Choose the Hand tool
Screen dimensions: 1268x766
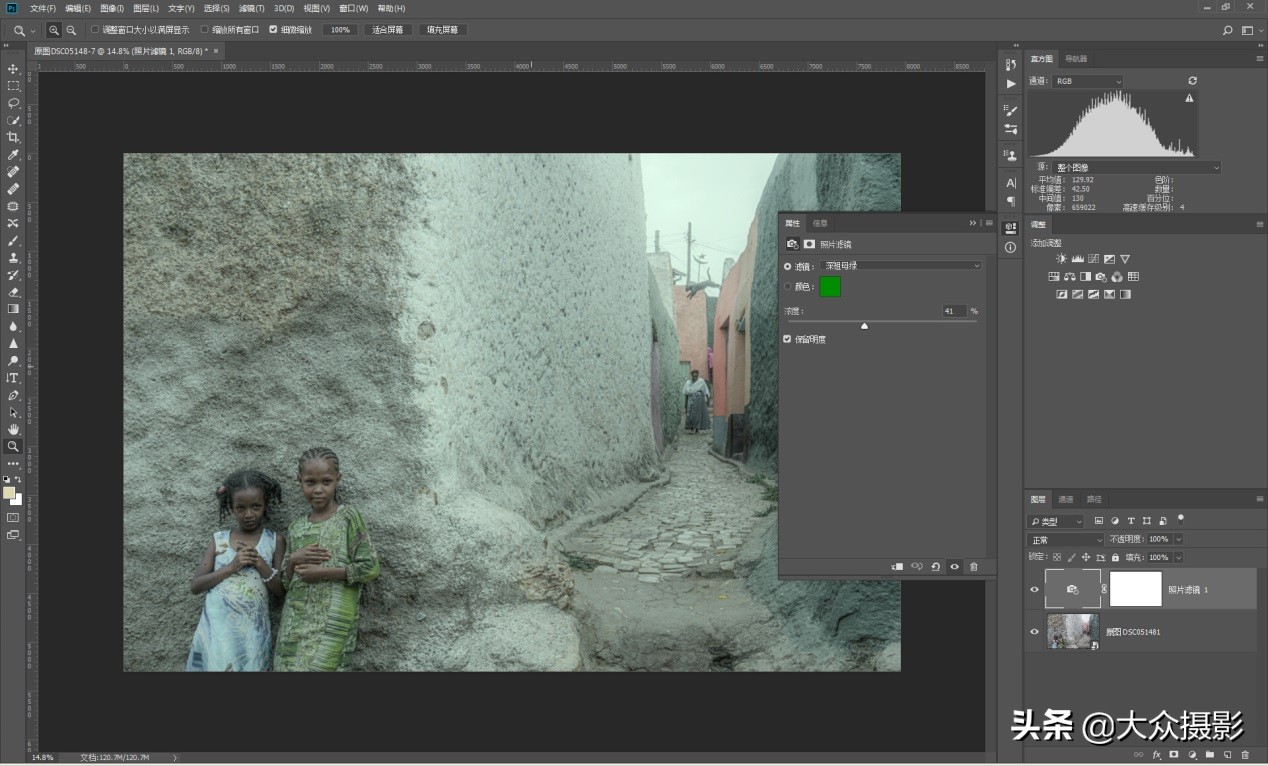13,429
